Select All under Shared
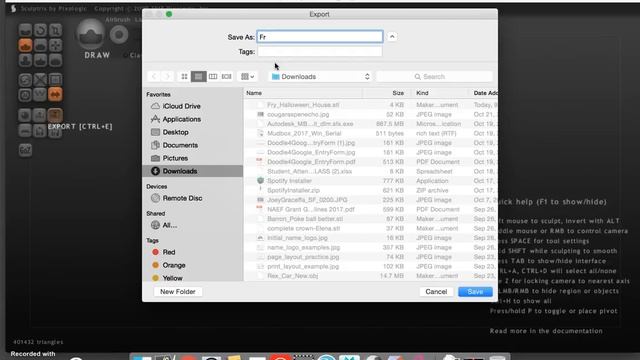 click(x=193, y=225)
